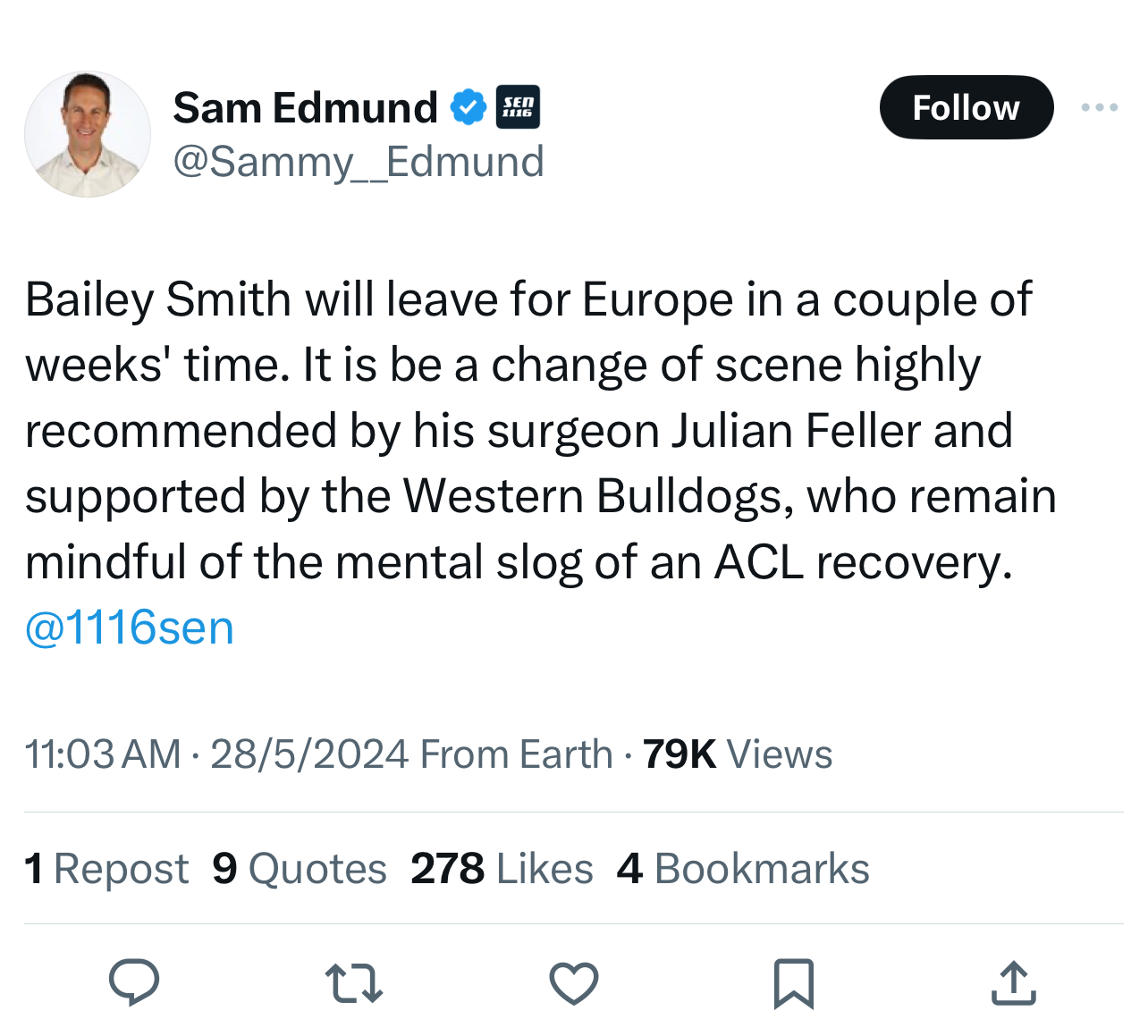
Task: Click the 79K Views count
Action: point(737,754)
